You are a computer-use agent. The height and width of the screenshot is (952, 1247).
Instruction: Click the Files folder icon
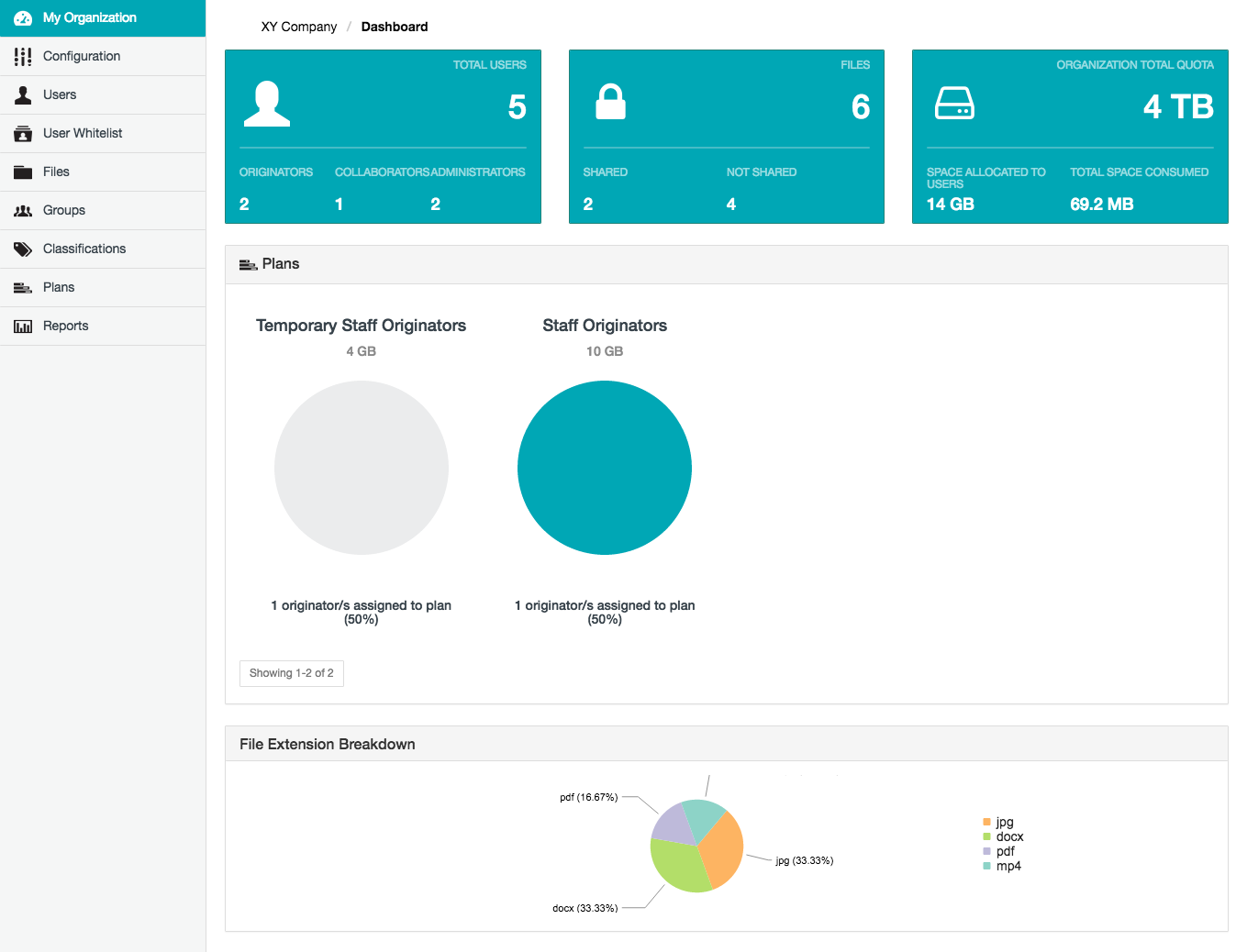[23, 172]
